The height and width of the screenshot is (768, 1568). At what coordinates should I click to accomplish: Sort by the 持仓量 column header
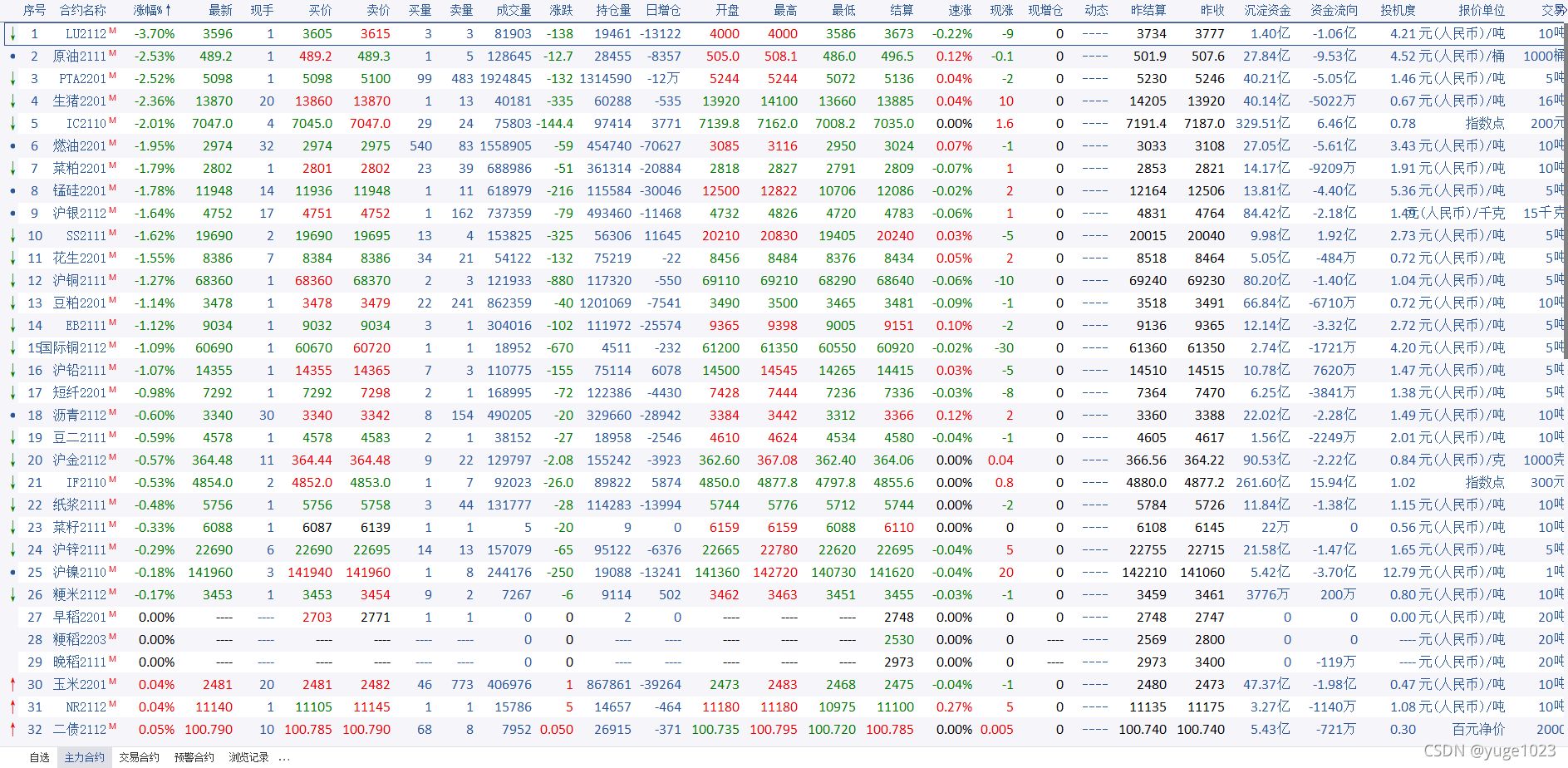[x=613, y=10]
